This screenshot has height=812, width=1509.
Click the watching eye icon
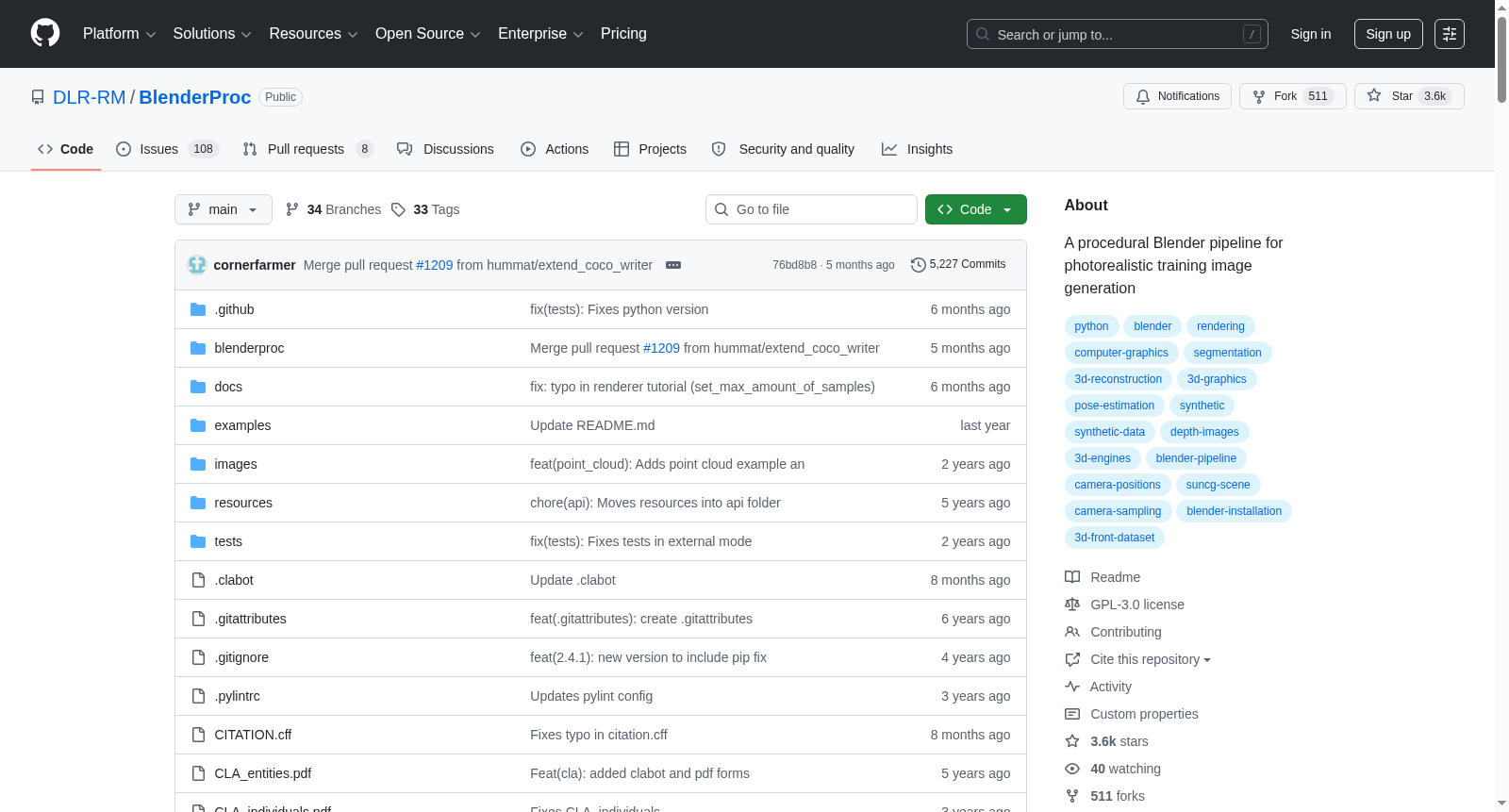(1072, 769)
